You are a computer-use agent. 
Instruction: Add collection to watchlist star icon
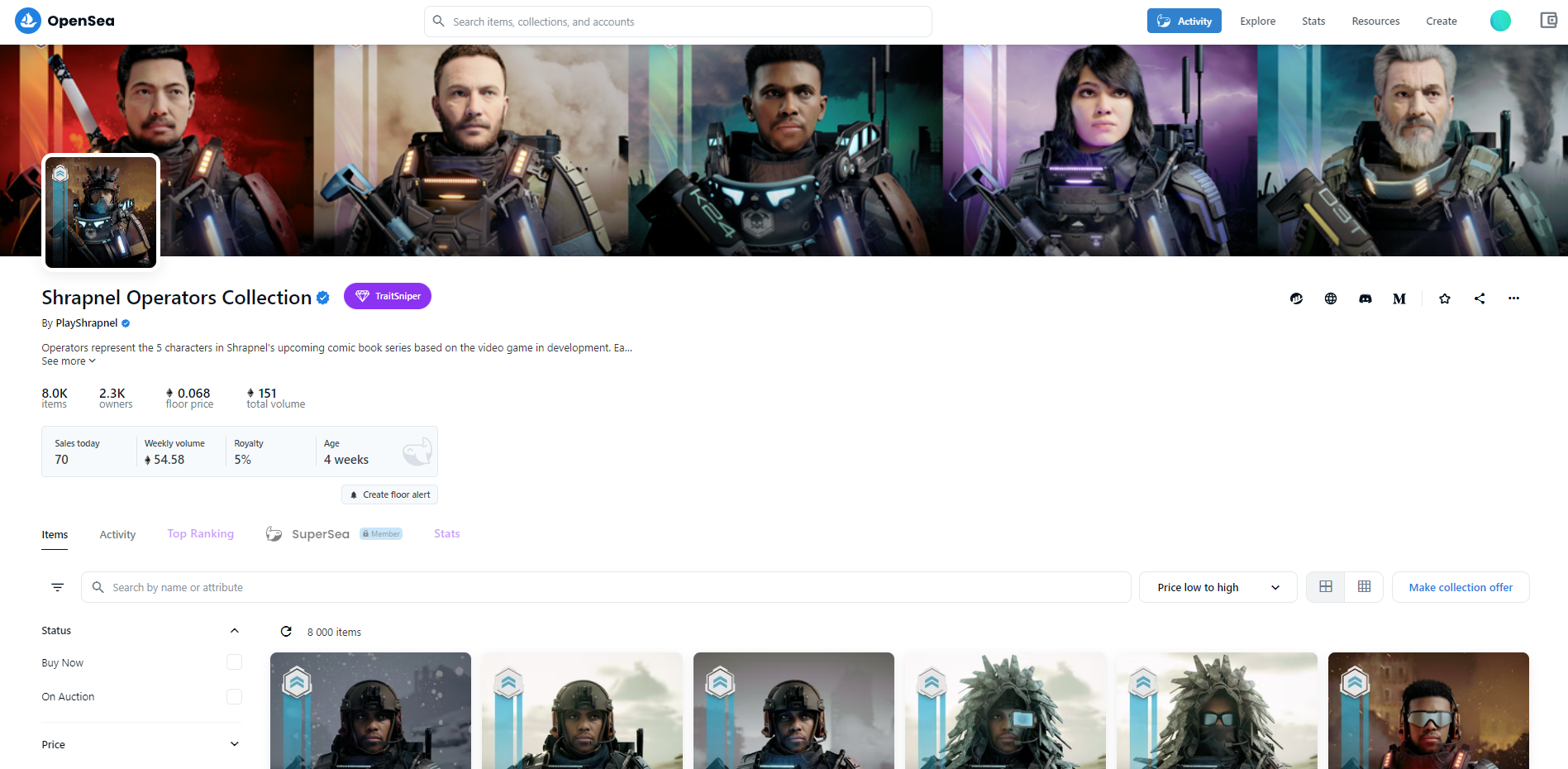(x=1445, y=299)
